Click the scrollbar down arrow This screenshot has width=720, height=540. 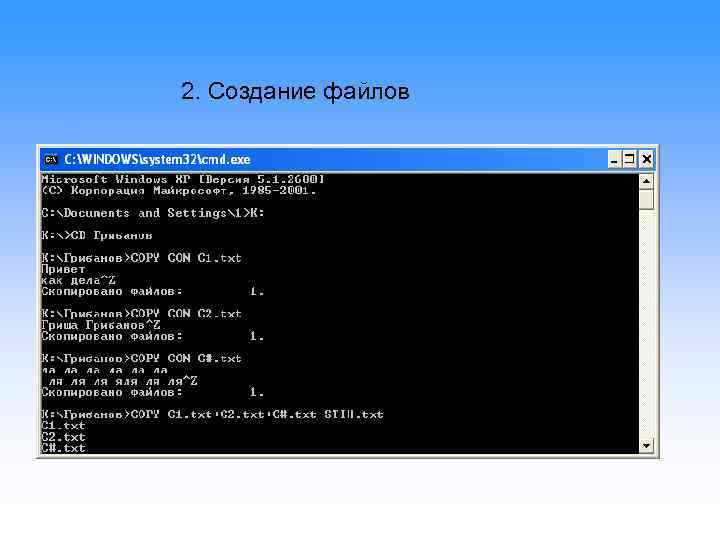646,445
